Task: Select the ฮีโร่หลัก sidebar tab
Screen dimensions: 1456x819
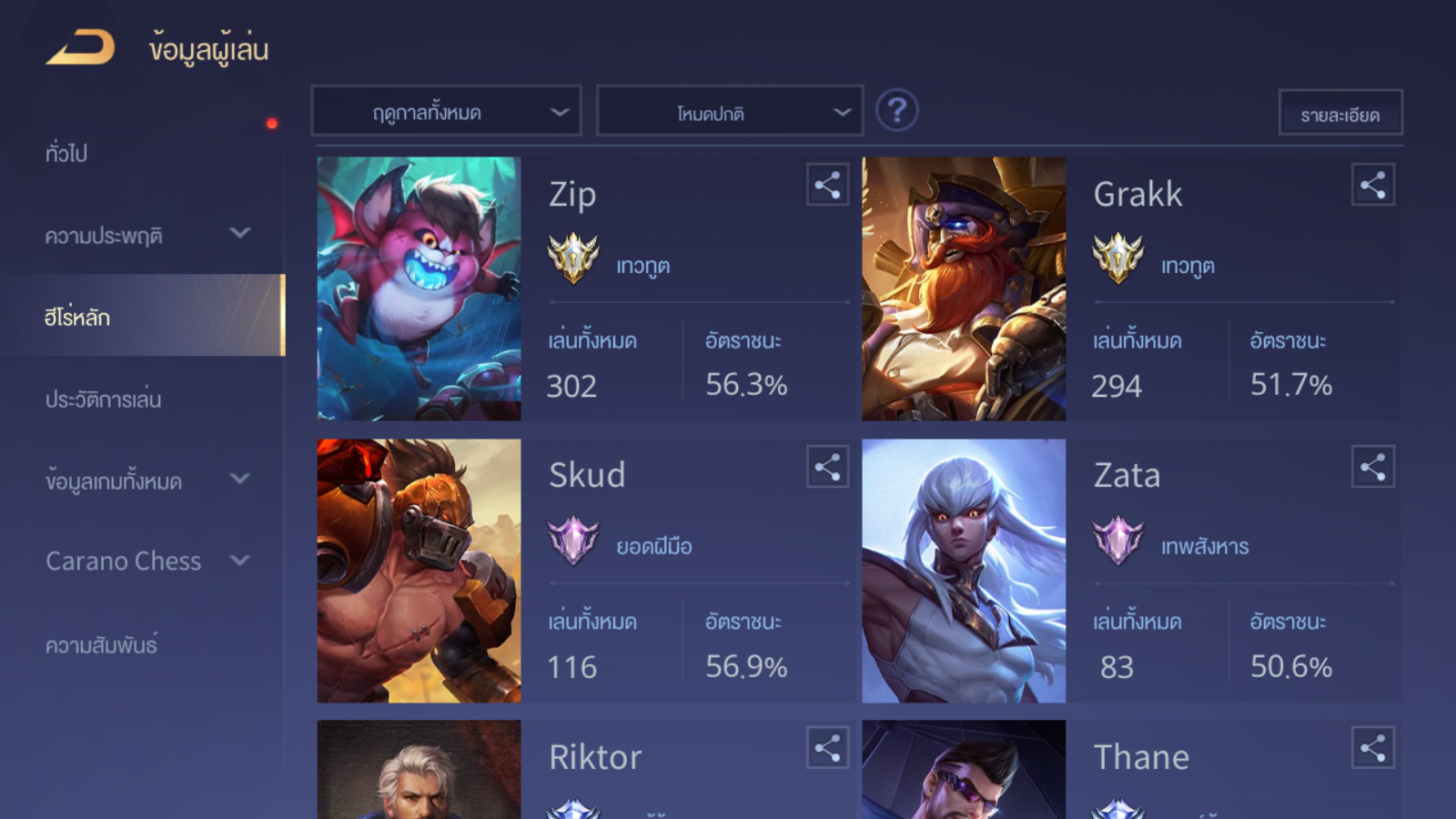Action: tap(143, 316)
